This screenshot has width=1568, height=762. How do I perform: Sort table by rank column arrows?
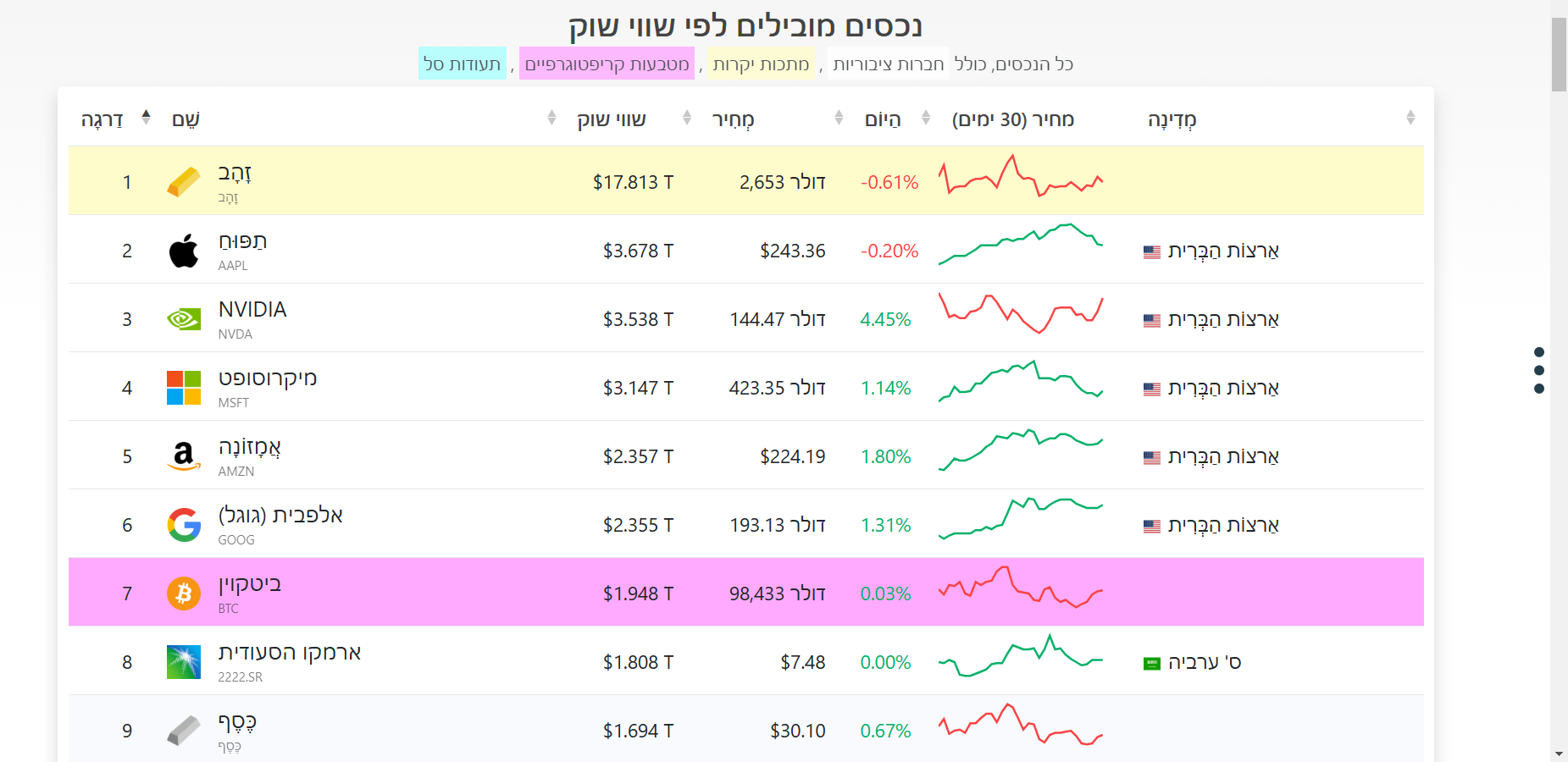146,118
